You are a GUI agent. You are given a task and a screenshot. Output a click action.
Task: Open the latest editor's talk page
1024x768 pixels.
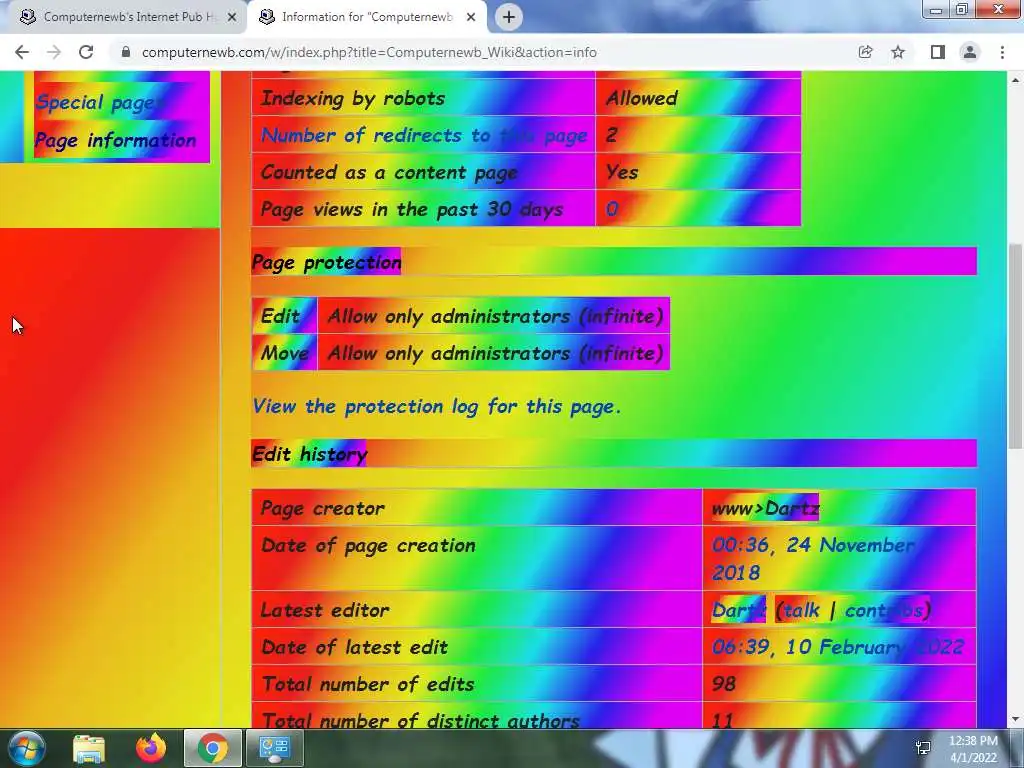(x=801, y=610)
